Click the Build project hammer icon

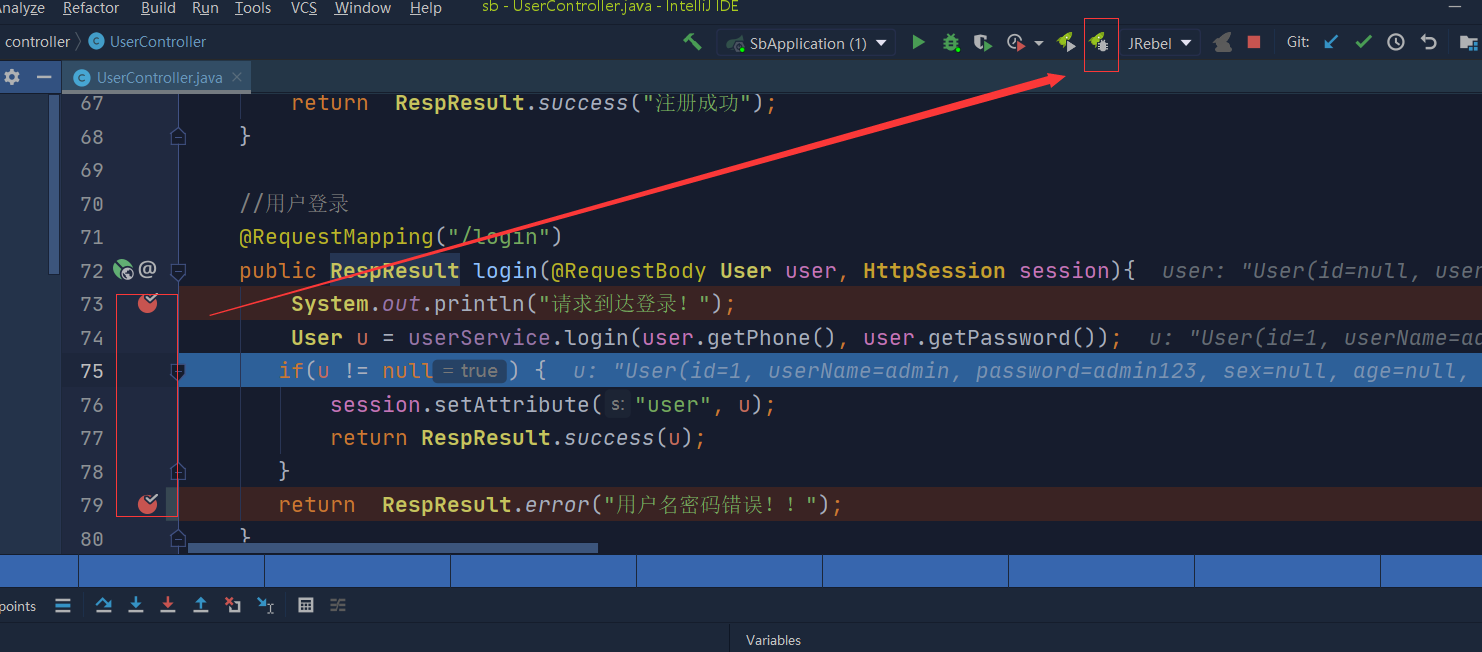[692, 42]
